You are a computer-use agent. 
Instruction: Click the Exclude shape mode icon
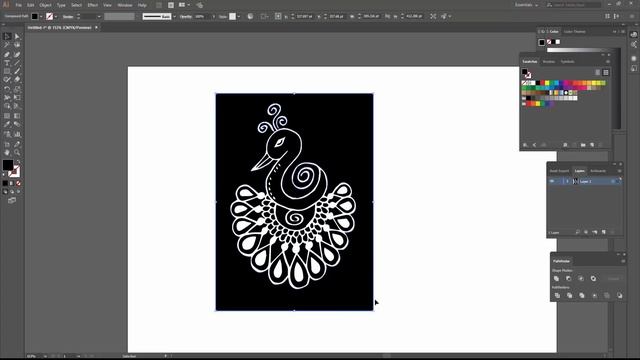(593, 279)
